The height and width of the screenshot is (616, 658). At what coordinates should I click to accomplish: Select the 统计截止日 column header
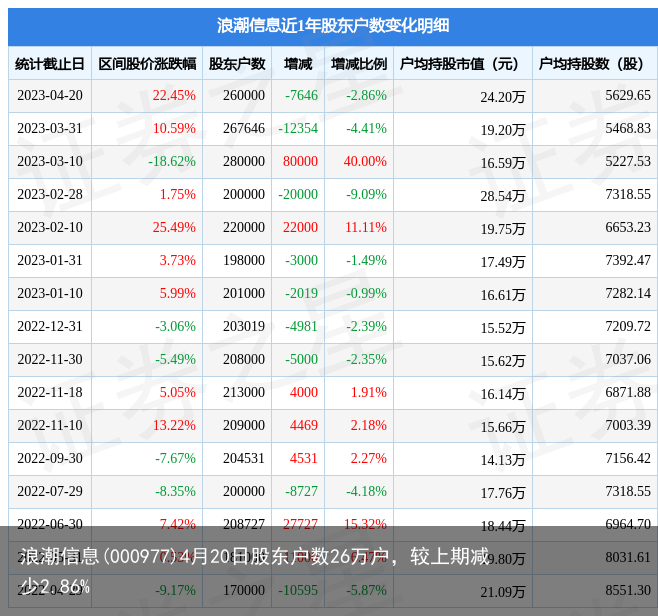(x=50, y=64)
